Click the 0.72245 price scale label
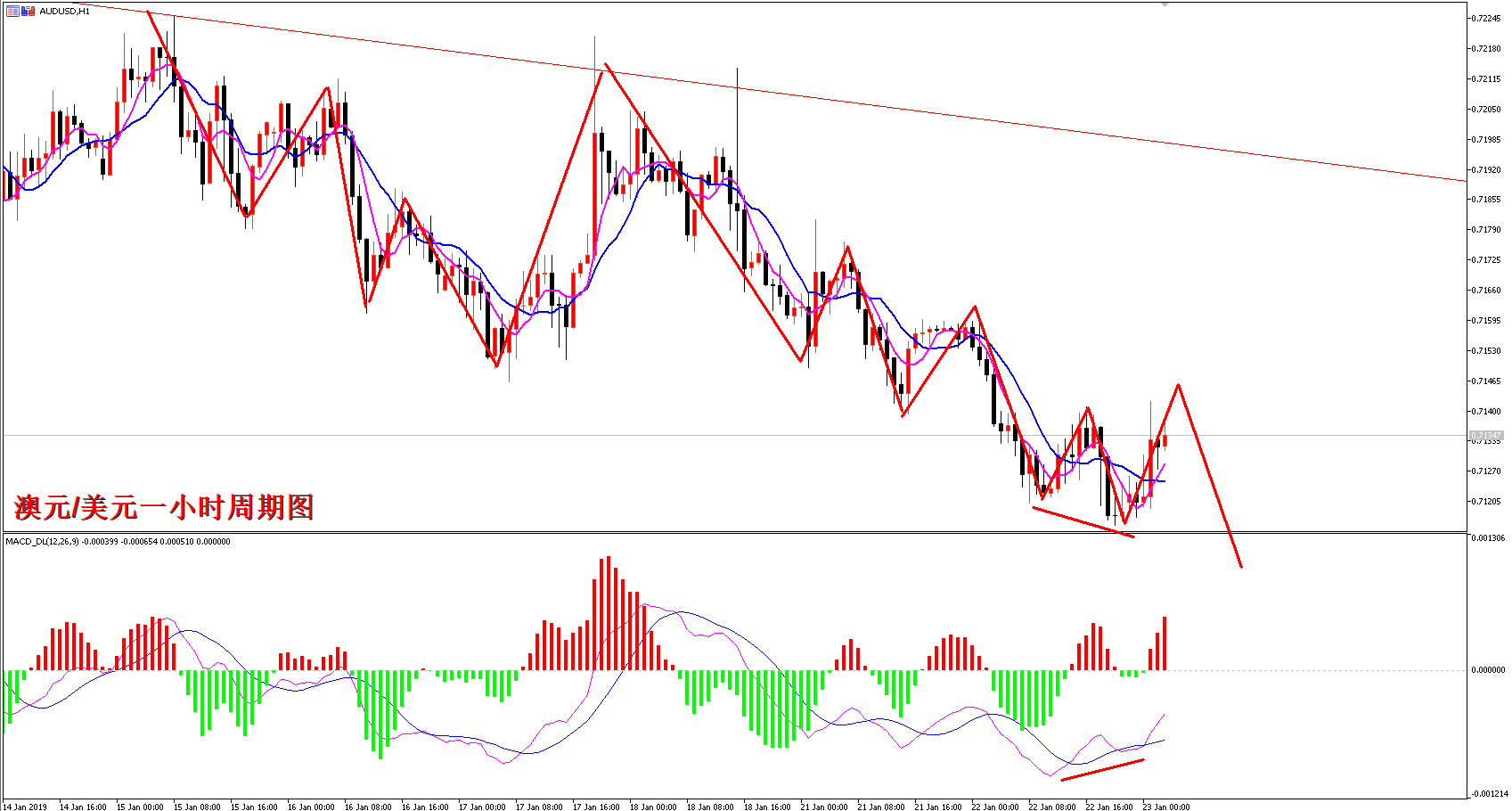The height and width of the screenshot is (811, 1512). click(1486, 19)
